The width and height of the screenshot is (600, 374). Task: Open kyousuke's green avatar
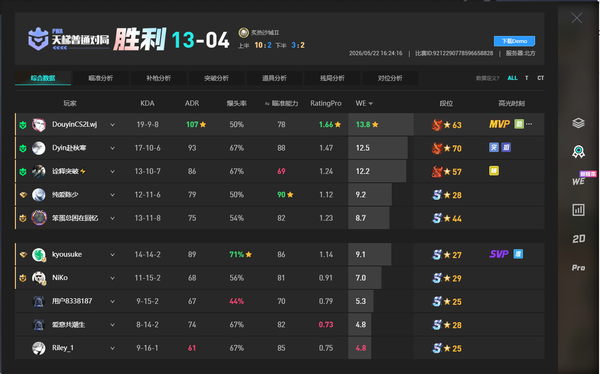(x=39, y=255)
